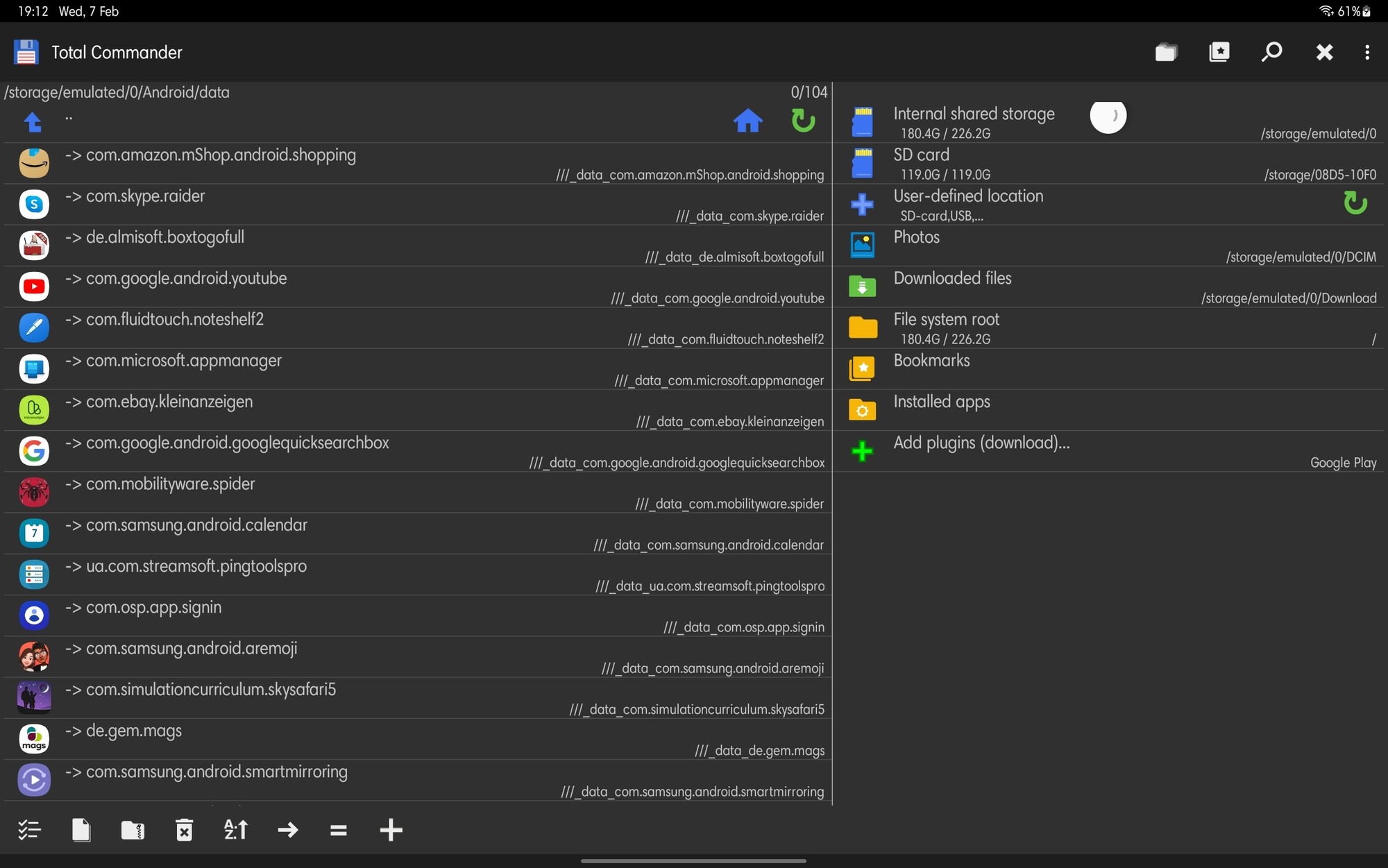Viewport: 1388px width, 868px height.
Task: Tap Add plugins (download)...
Action: 1109,451
